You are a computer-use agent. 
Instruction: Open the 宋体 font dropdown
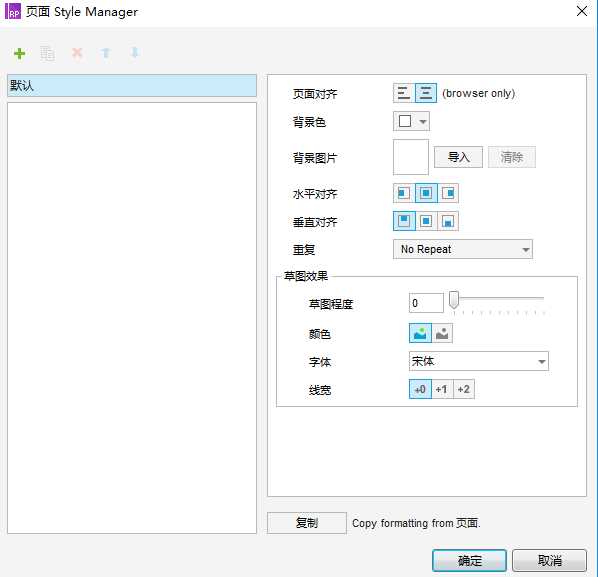pyautogui.click(x=479, y=361)
